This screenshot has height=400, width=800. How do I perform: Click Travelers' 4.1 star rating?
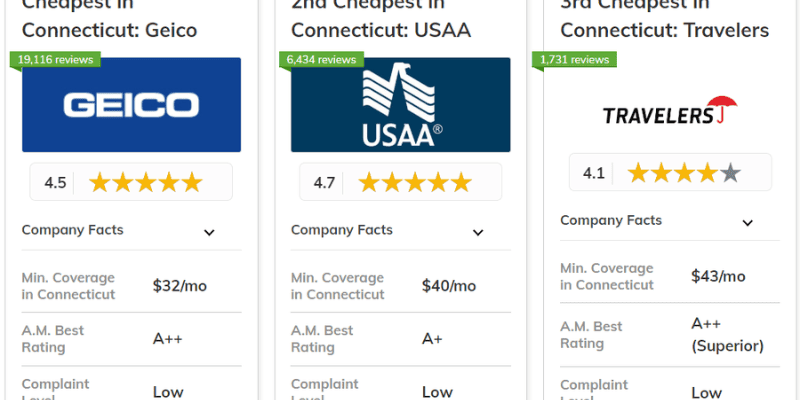click(670, 173)
